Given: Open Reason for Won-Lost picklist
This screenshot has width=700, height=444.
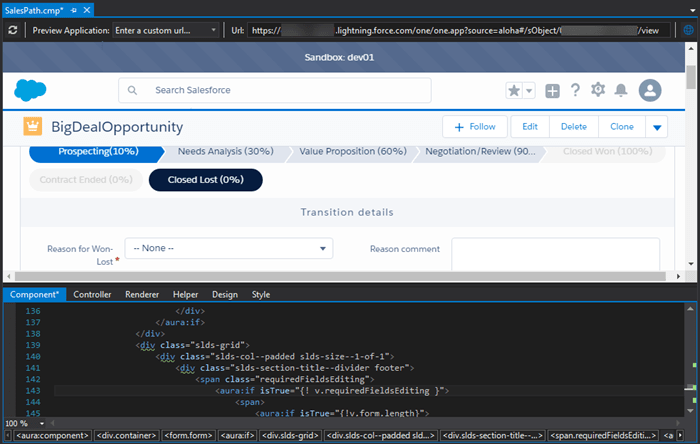Looking at the screenshot, I should click(x=229, y=248).
